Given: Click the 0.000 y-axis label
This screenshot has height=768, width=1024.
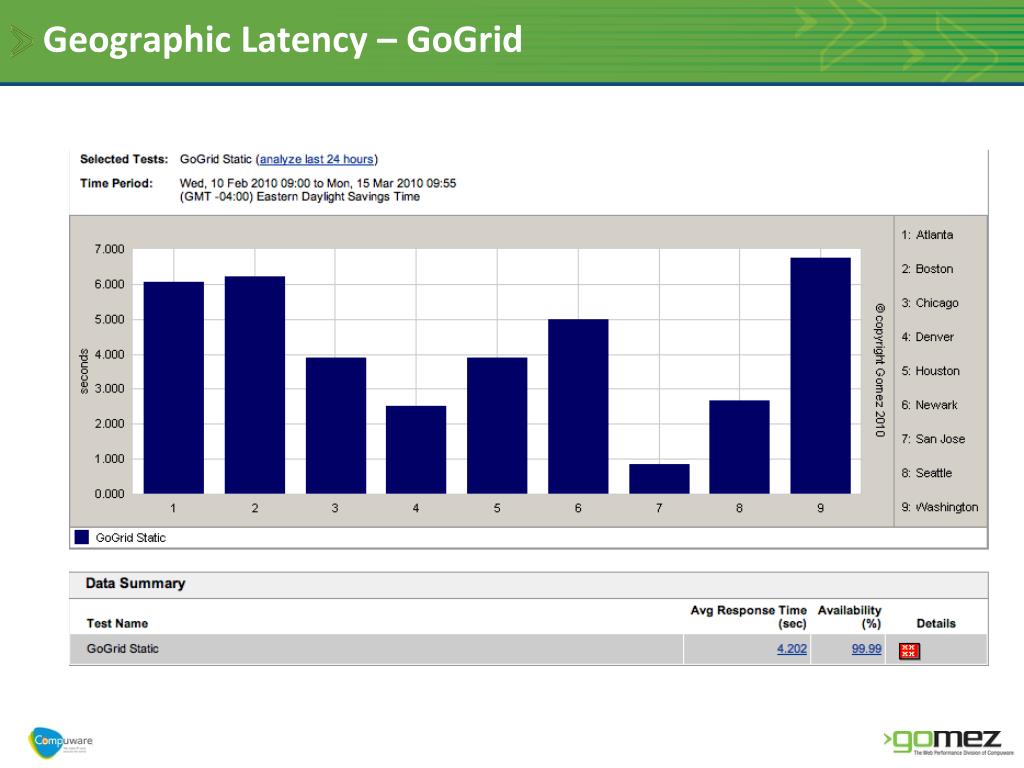Looking at the screenshot, I should click(x=109, y=494).
